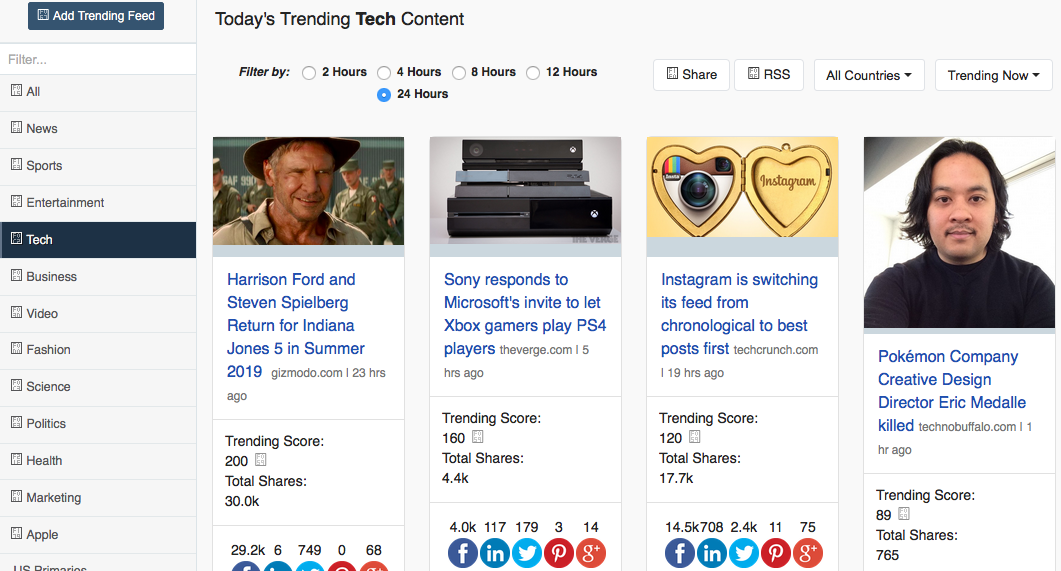
Task: Click the icon beside Apple category
Action: pos(17,533)
